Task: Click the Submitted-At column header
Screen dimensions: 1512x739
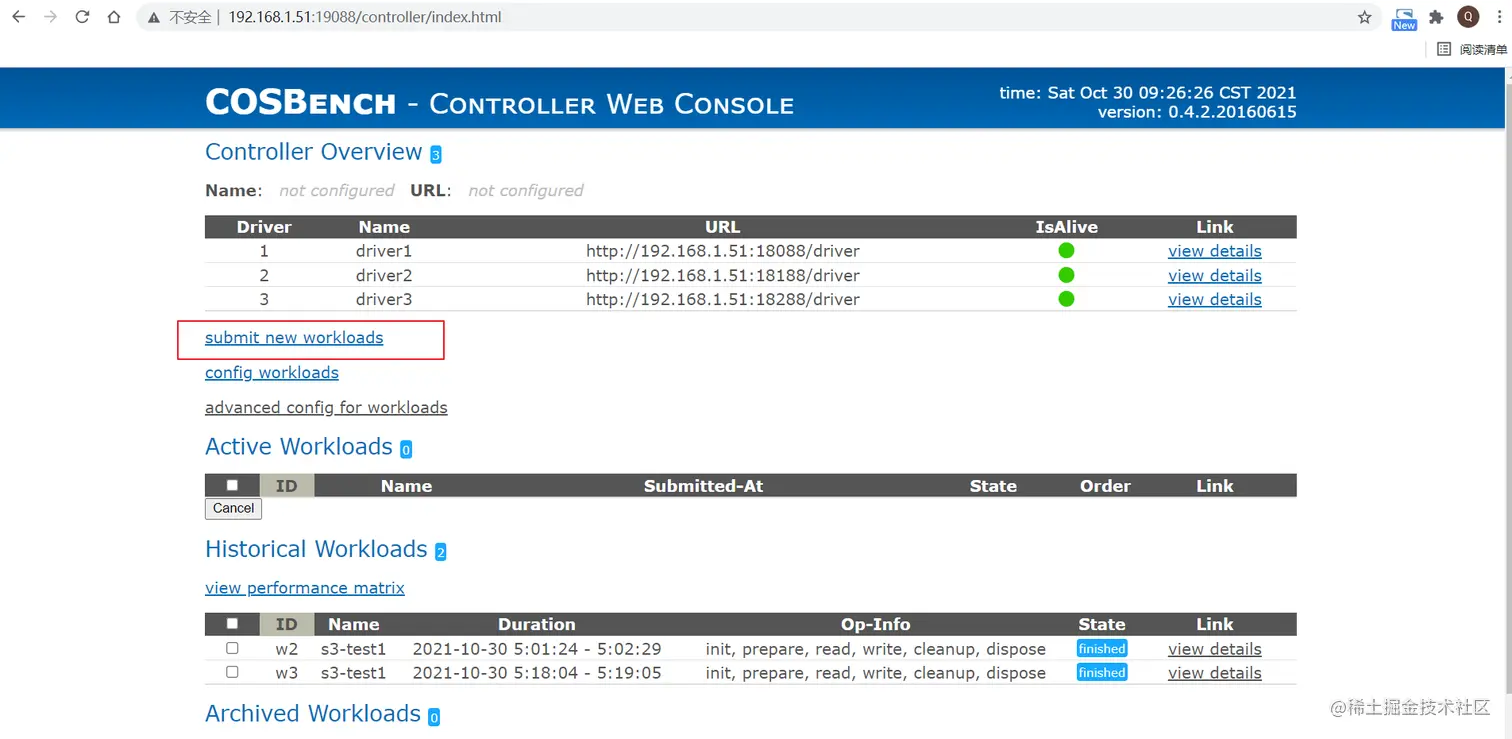Action: (703, 486)
